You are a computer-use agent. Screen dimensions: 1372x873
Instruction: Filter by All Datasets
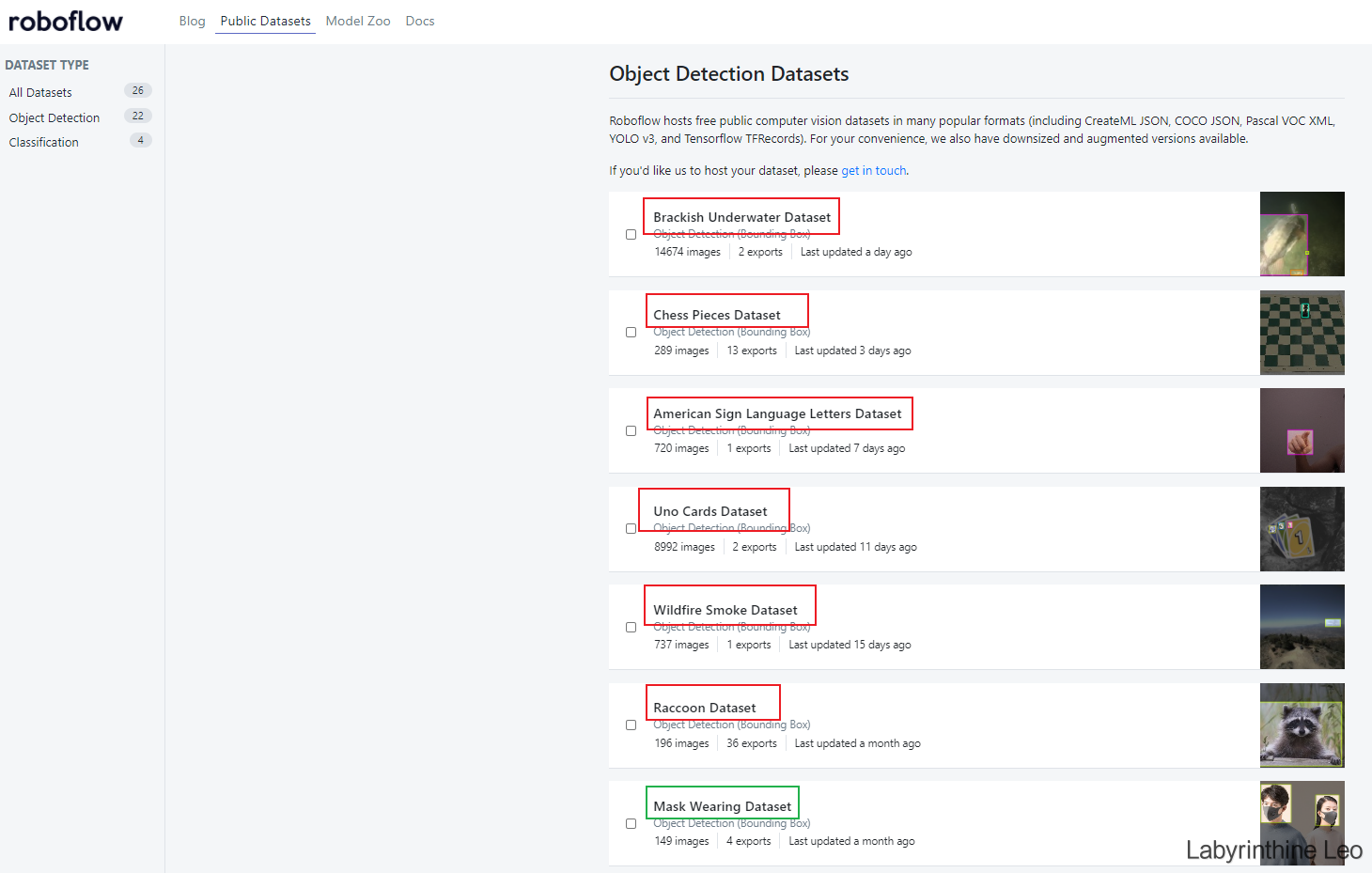click(40, 92)
